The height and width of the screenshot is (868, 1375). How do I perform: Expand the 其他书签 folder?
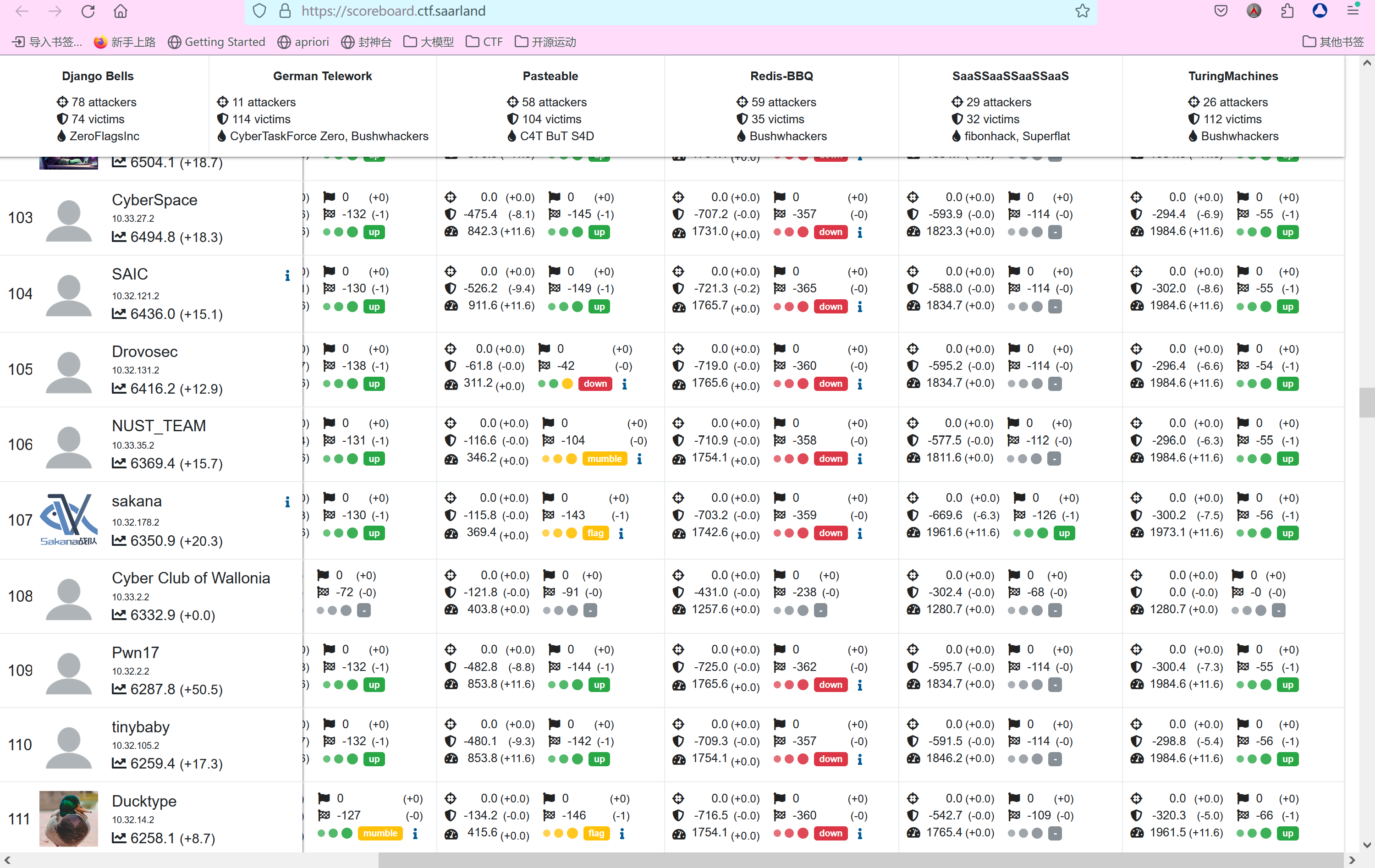1333,42
